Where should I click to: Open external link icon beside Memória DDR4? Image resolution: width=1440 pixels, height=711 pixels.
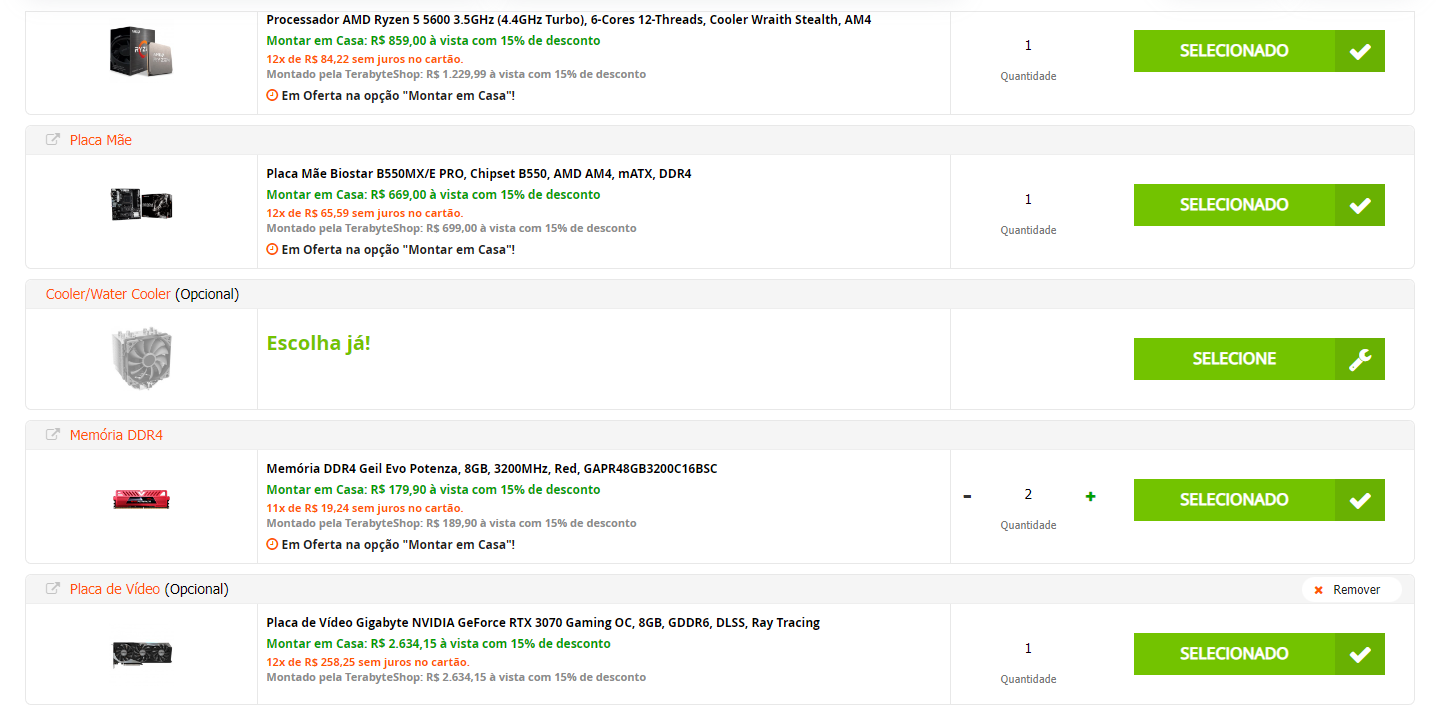pyautogui.click(x=53, y=435)
